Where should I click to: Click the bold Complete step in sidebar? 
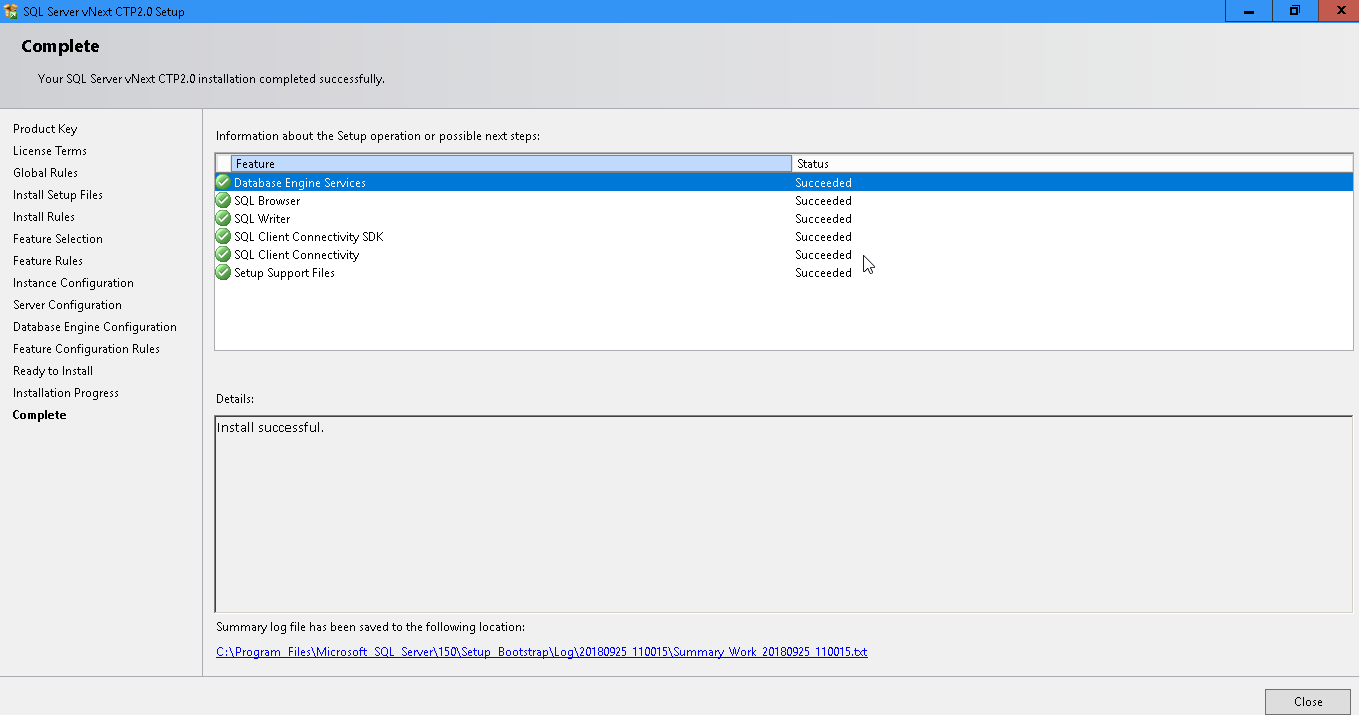[x=39, y=415]
